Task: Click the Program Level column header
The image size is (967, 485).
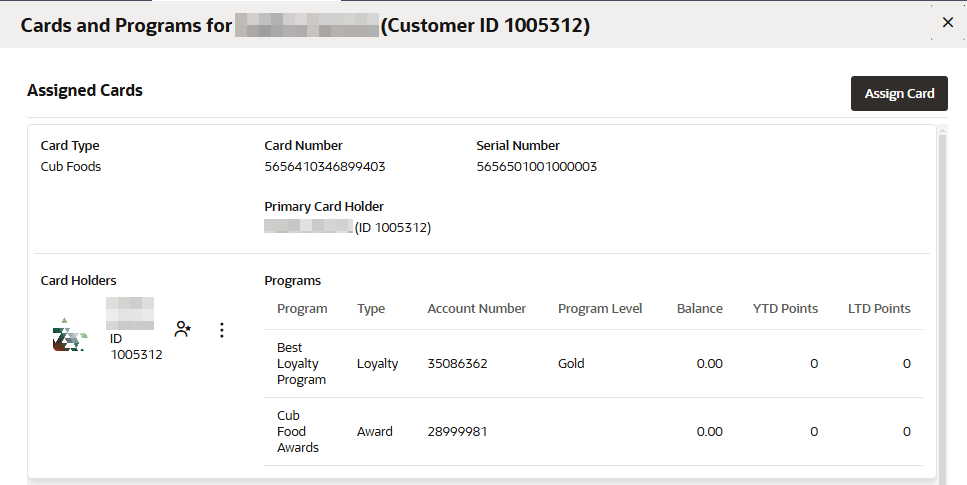Action: 600,309
